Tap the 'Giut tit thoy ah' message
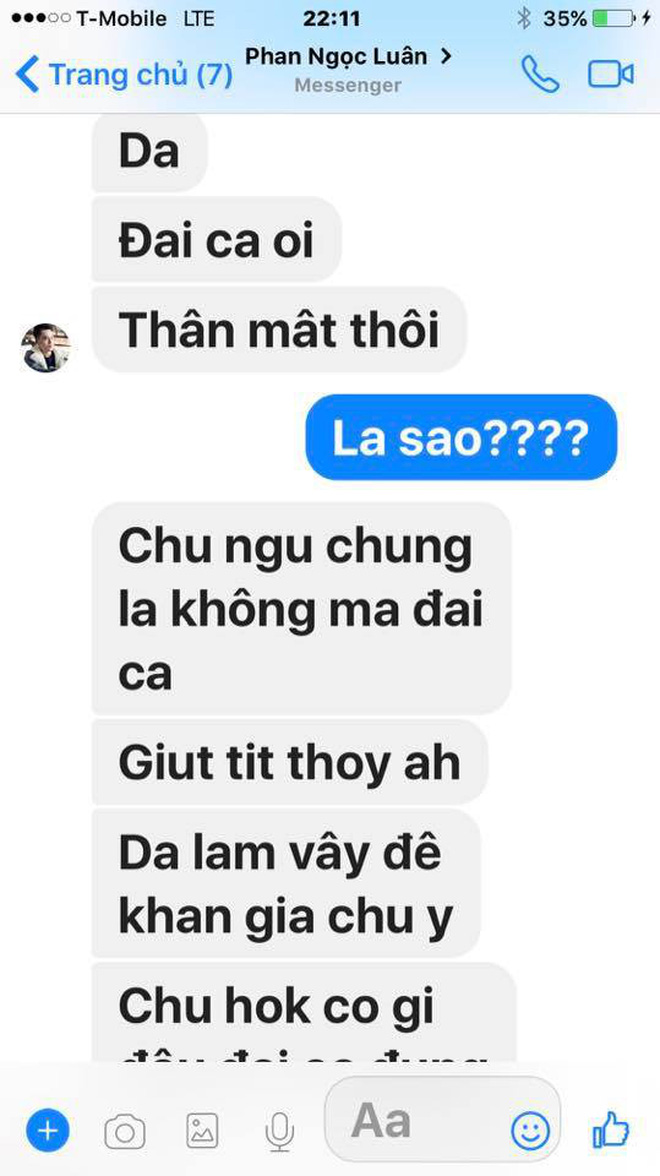The image size is (660, 1176). coord(290,762)
